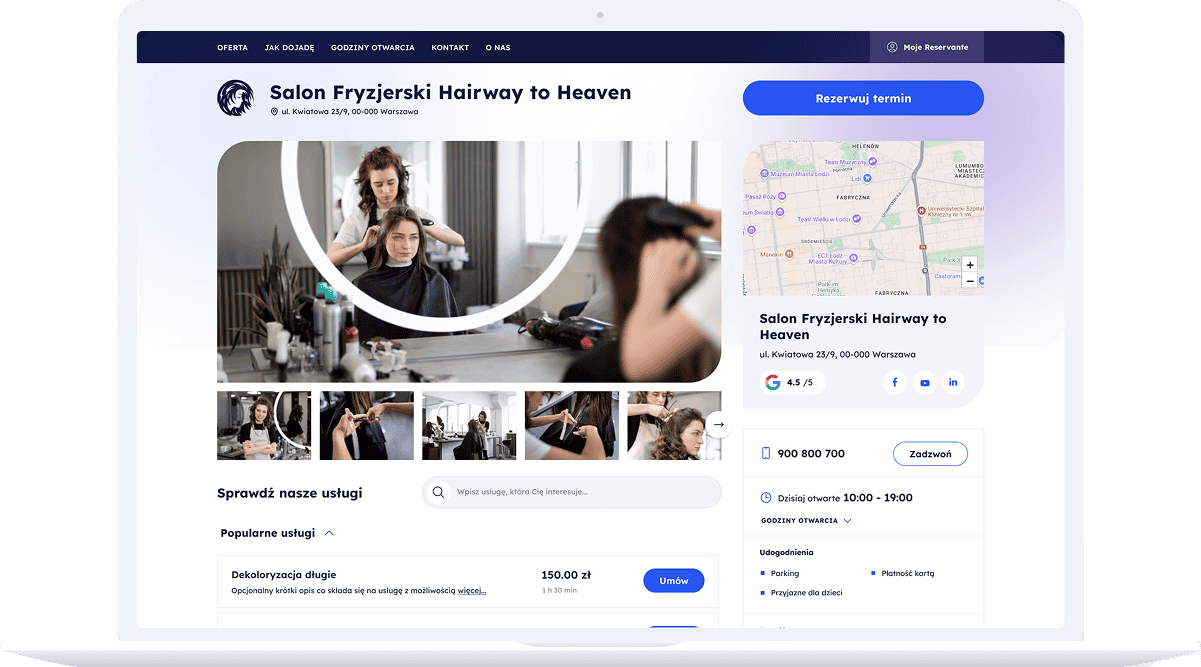Click the Zadzwoń call button
The image size is (1201, 667).
[x=930, y=454]
